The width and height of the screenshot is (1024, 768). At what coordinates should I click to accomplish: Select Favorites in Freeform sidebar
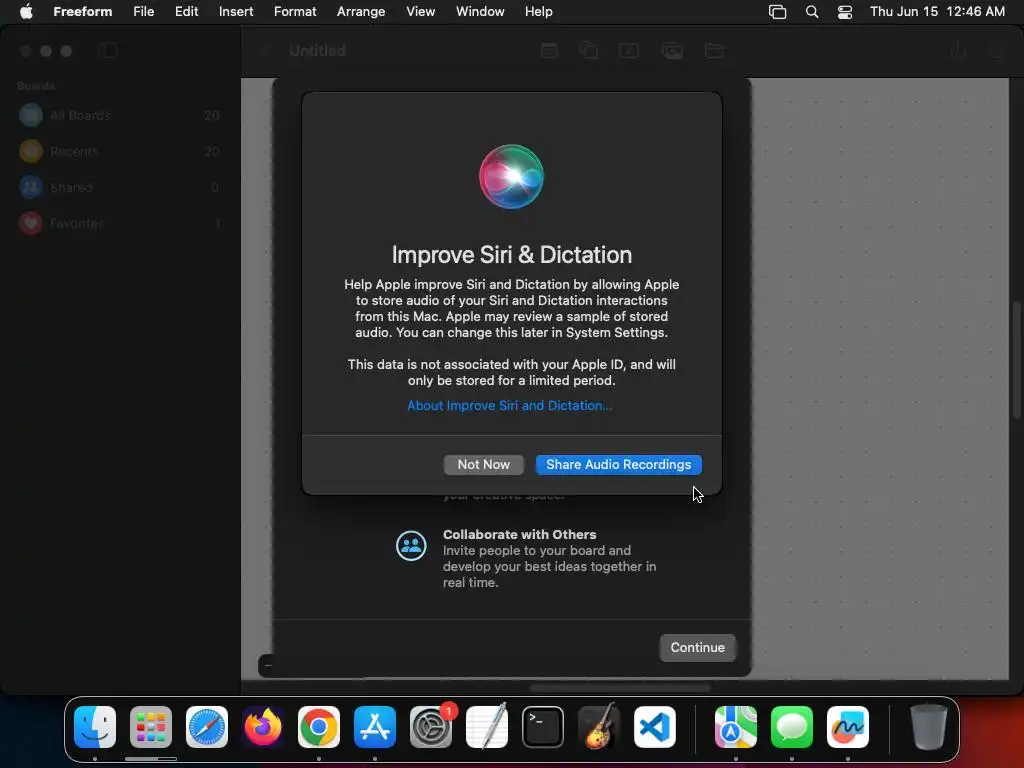119,223
